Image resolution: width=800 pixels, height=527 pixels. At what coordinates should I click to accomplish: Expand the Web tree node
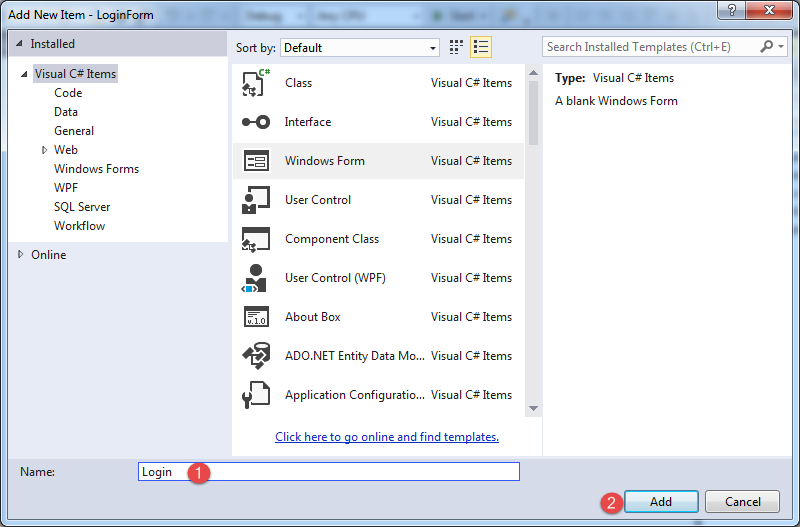coord(44,150)
